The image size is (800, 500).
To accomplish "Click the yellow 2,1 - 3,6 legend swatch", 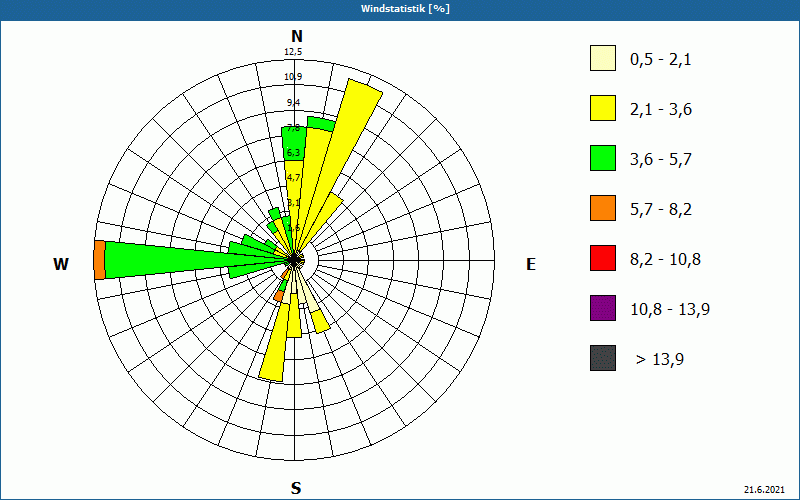I will 603,108.
